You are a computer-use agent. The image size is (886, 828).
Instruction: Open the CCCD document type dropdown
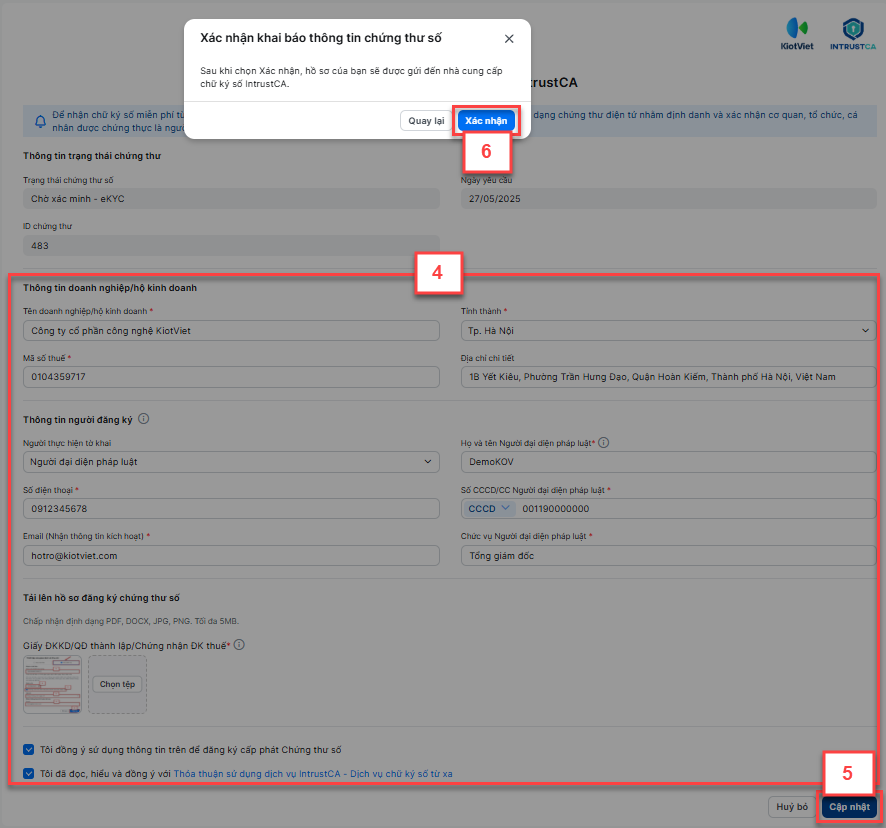coord(488,509)
